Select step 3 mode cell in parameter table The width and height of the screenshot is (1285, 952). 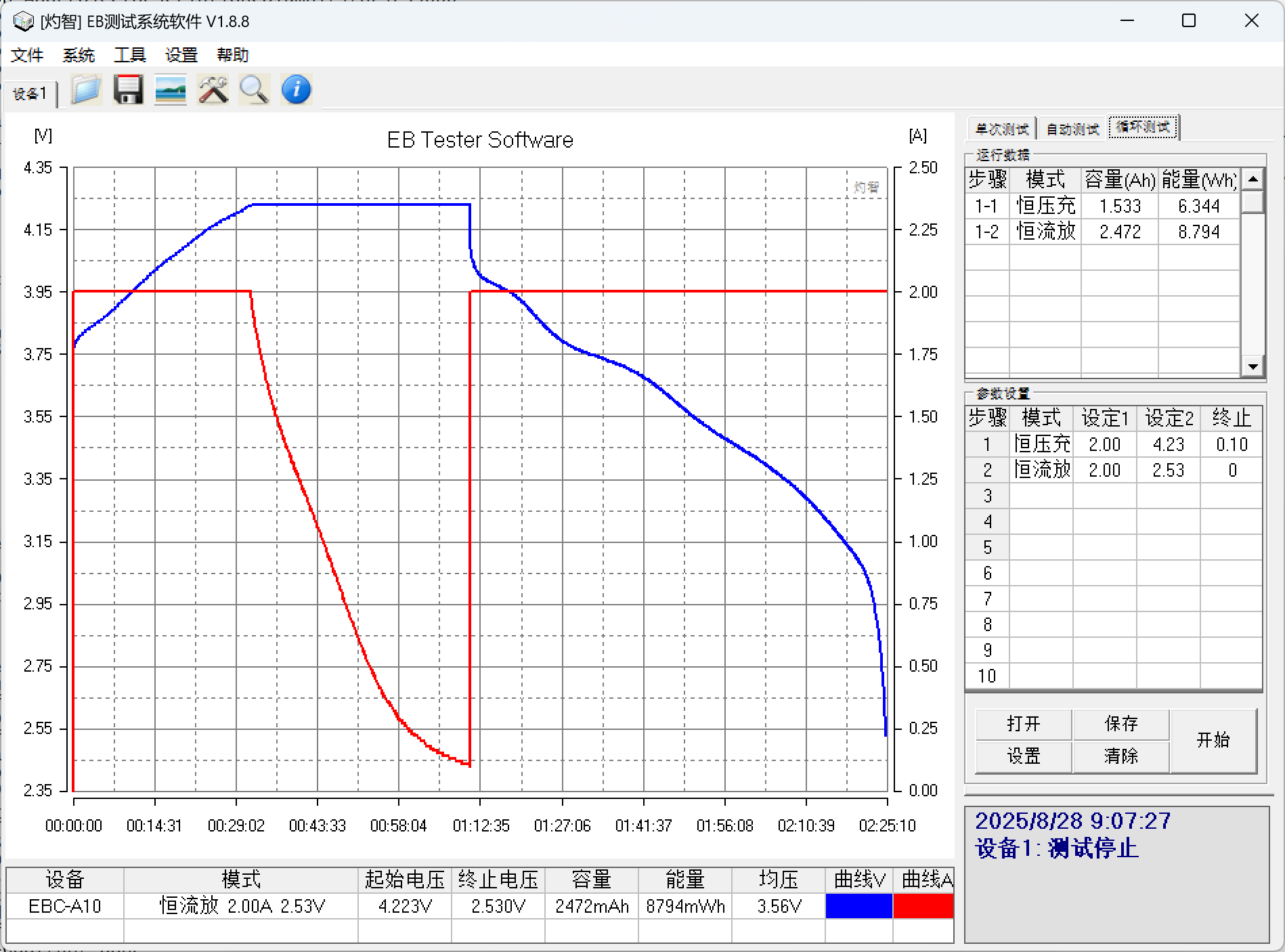[x=1041, y=496]
